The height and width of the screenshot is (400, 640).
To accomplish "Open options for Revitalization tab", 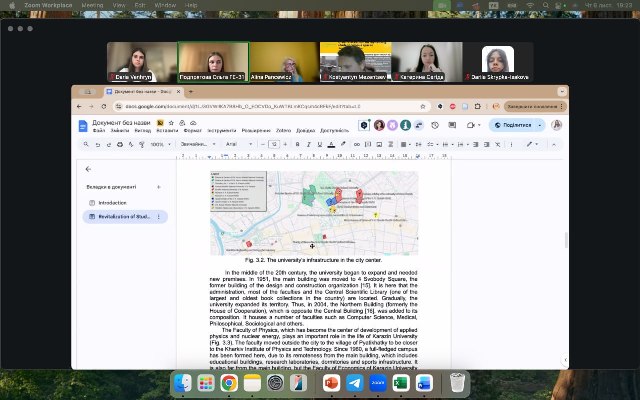I will click(157, 216).
